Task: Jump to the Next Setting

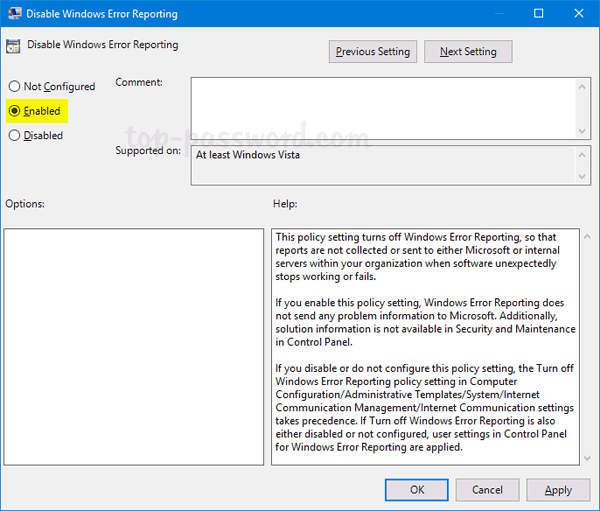Action: [x=467, y=52]
